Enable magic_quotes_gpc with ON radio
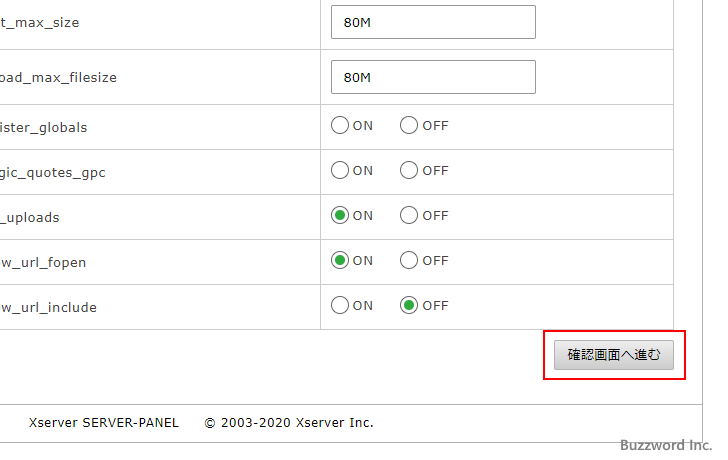Image resolution: width=728 pixels, height=460 pixels. pos(340,171)
